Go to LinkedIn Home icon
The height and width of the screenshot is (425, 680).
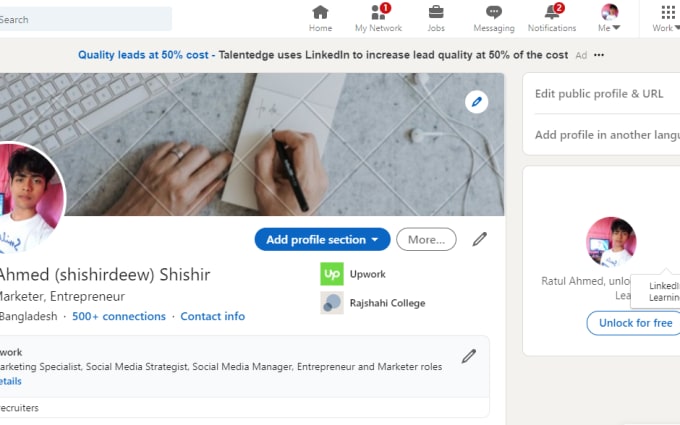[320, 13]
